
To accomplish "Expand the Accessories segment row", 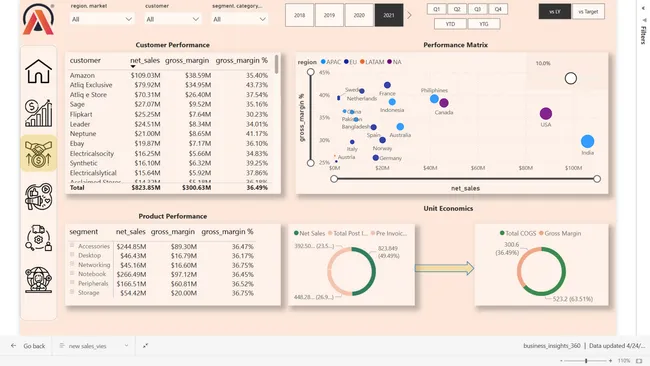I will [72, 245].
